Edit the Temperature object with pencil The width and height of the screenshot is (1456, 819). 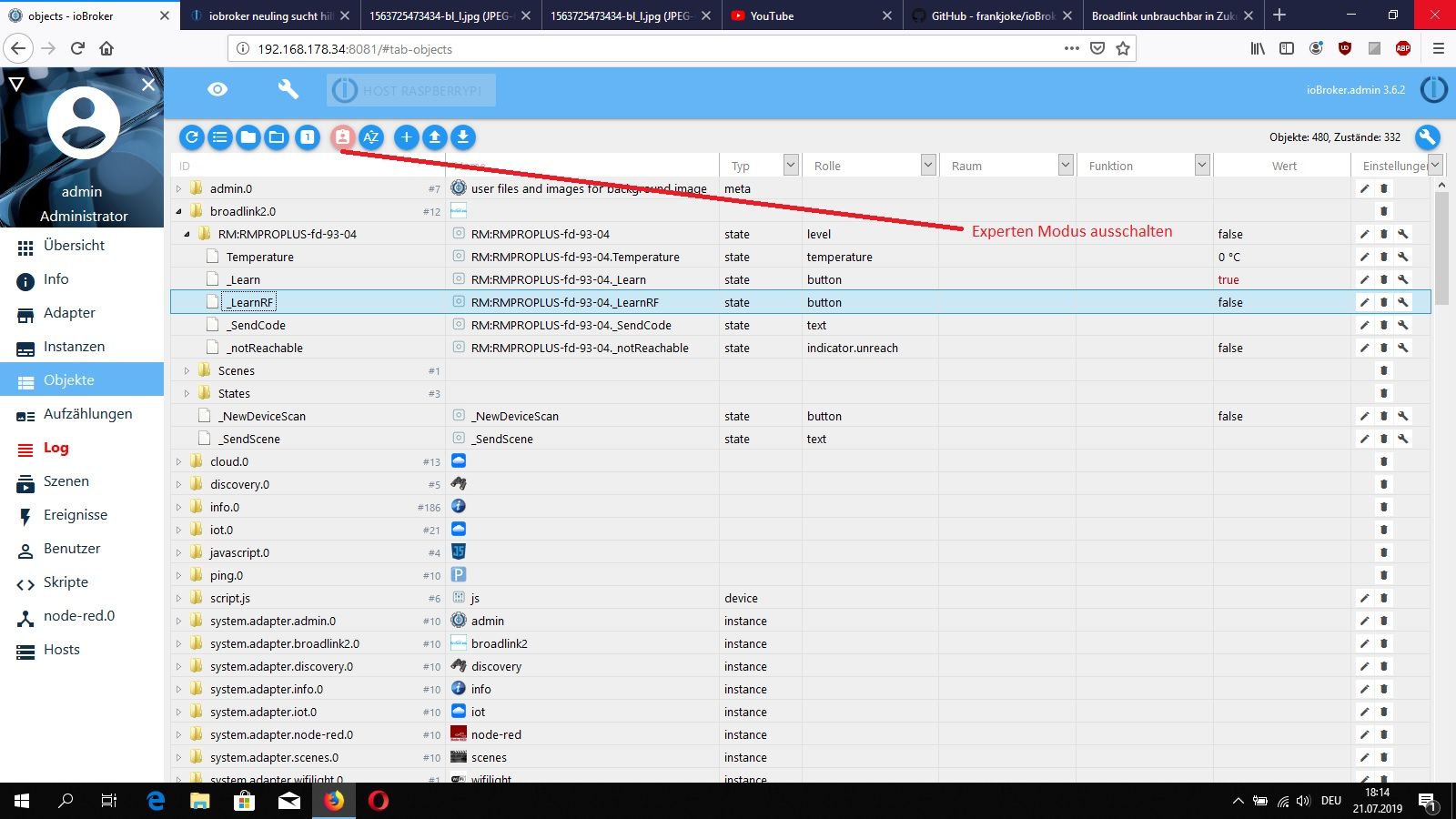click(1364, 257)
